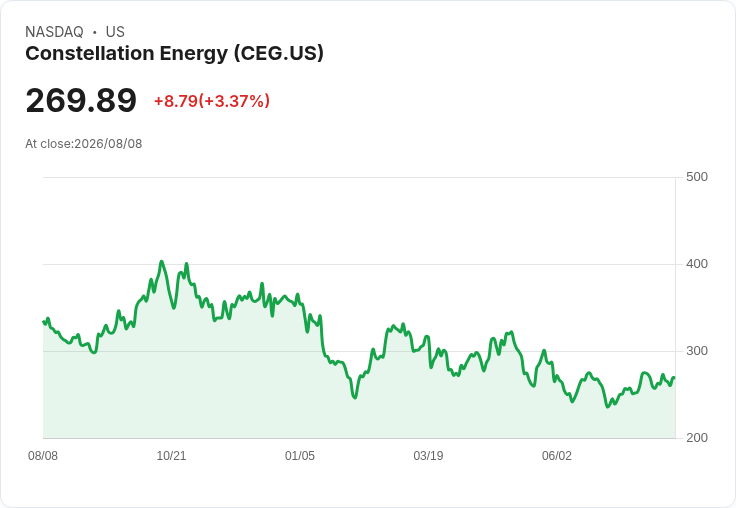The width and height of the screenshot is (736, 508).
Task: Click the 400 horizontal gridline
Action: tap(360, 264)
